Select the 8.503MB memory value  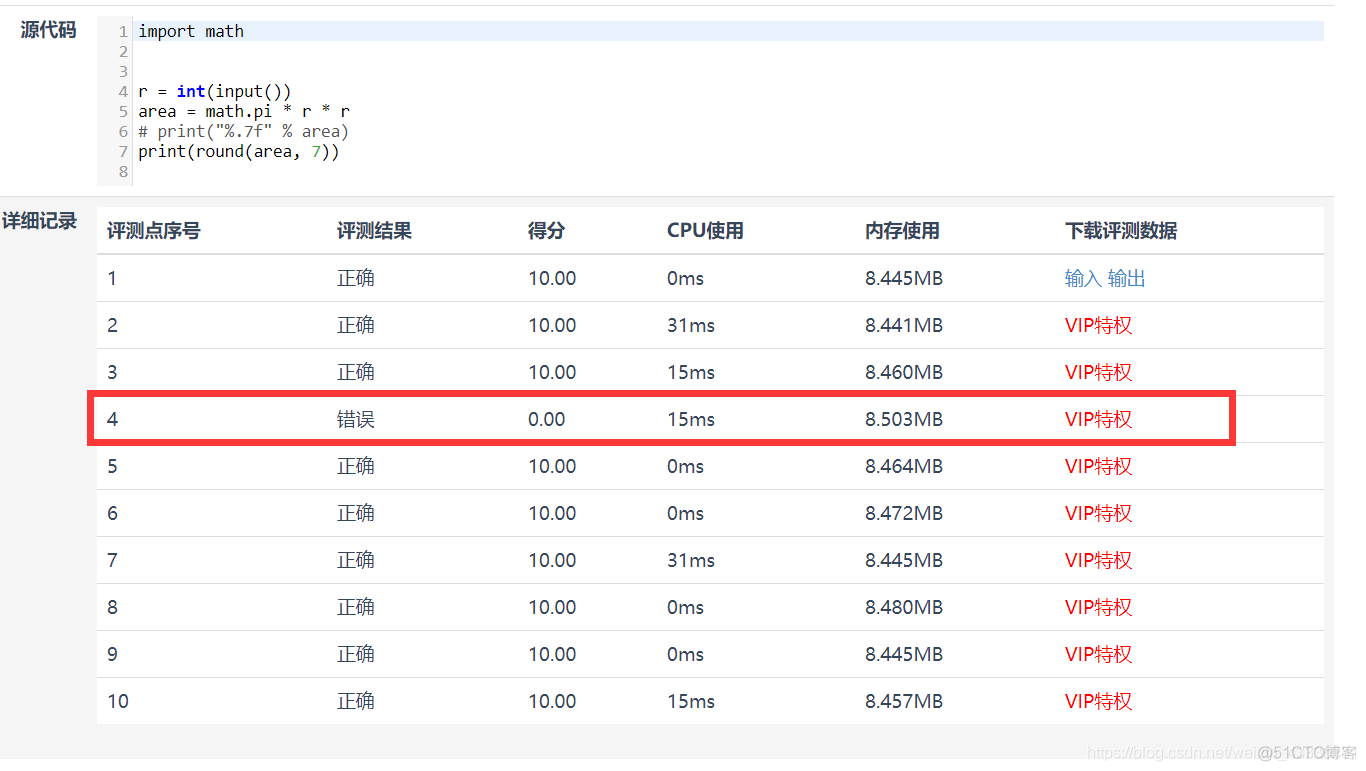904,419
